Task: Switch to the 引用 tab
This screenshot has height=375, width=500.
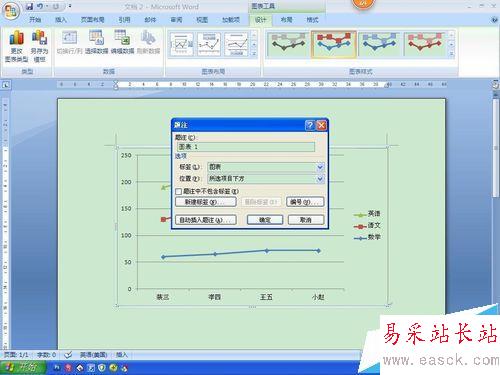Action: (124, 20)
